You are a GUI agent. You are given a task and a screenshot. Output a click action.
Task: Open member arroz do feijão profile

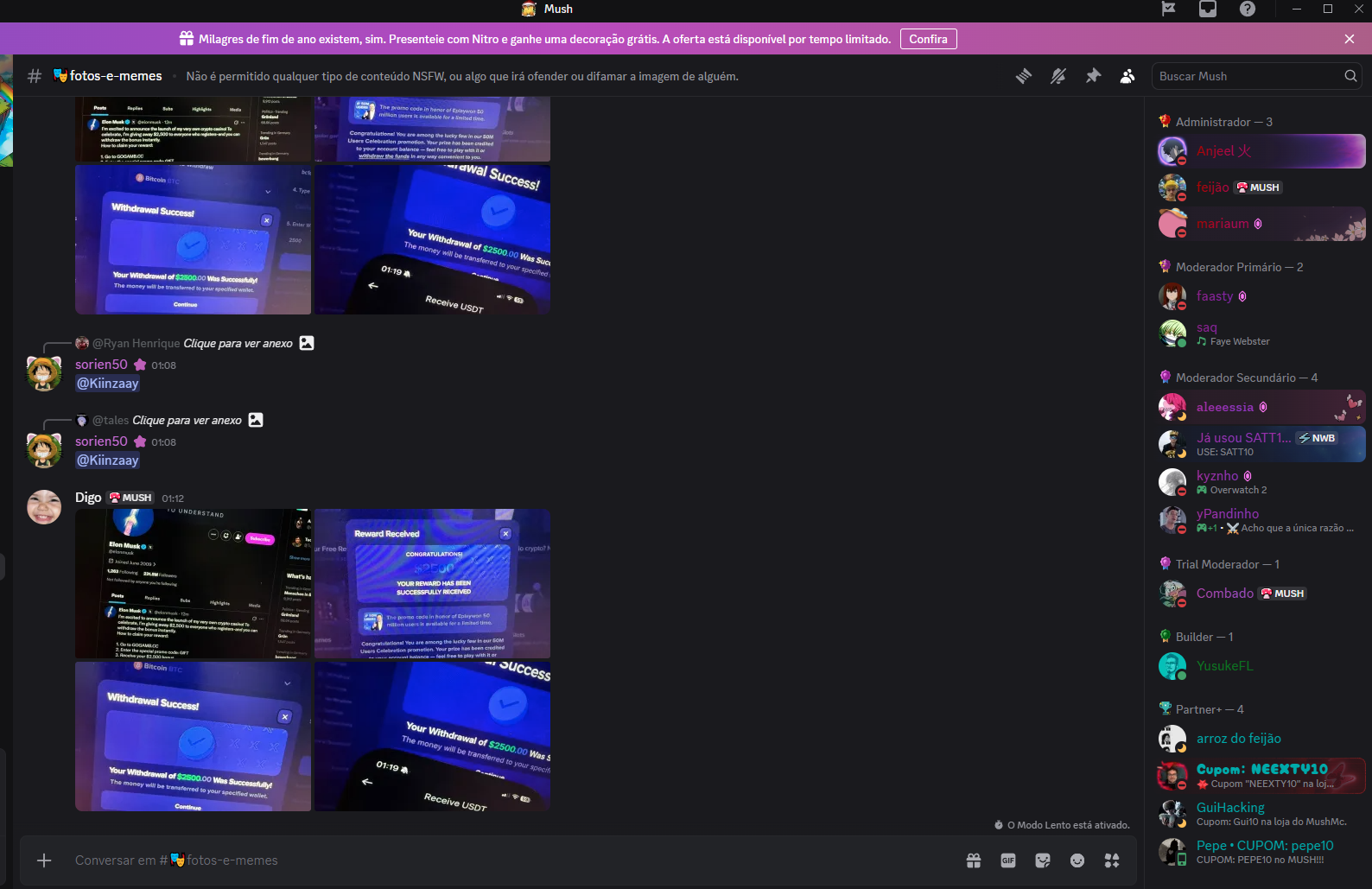coord(1261,739)
